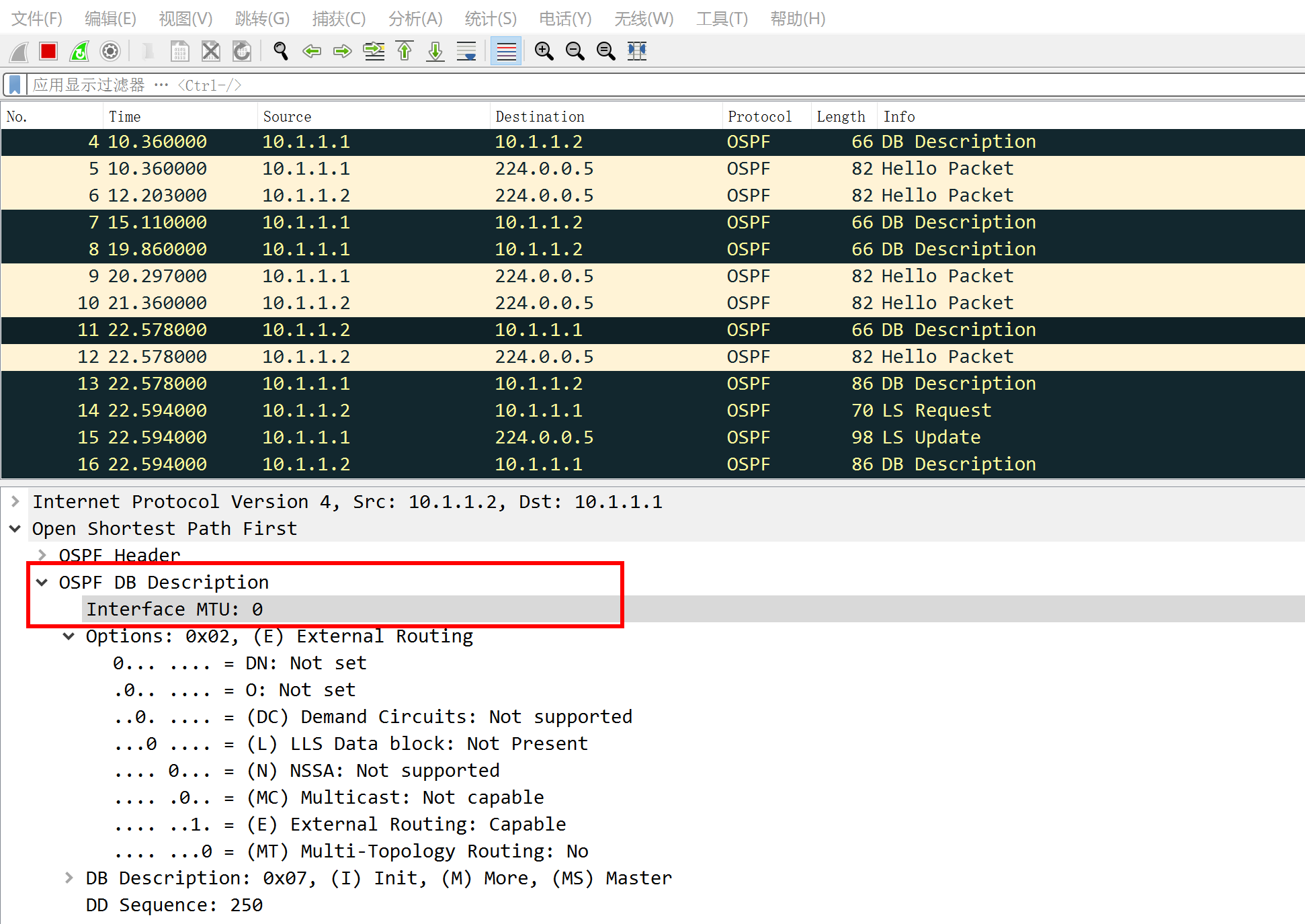Viewport: 1305px width, 924px height.
Task: Click the Time column header
Action: (x=125, y=116)
